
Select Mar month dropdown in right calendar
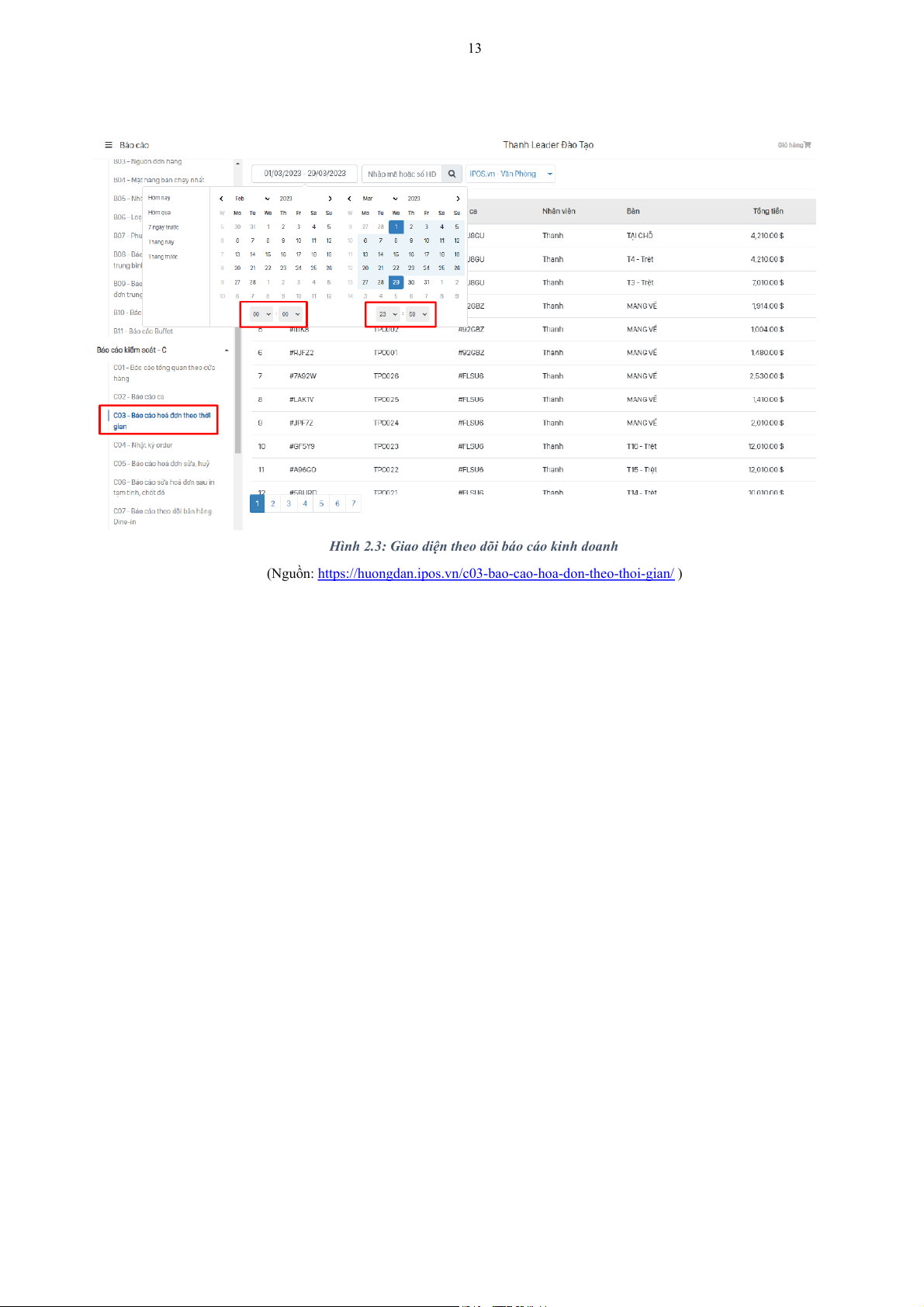[379, 199]
